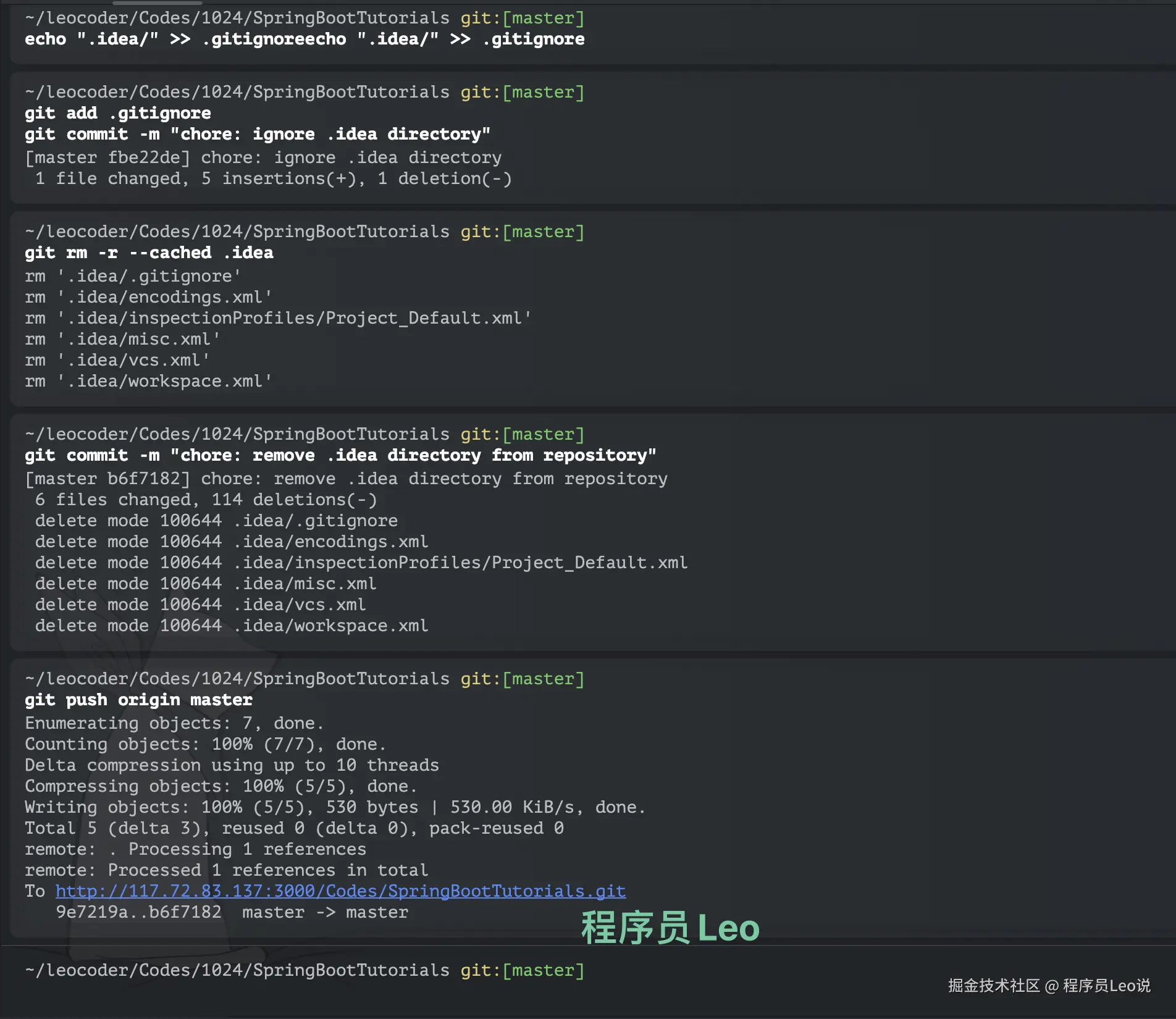This screenshot has width=1176, height=1019.
Task: Select the "[master fbe22de]" commit output line
Action: (263, 157)
